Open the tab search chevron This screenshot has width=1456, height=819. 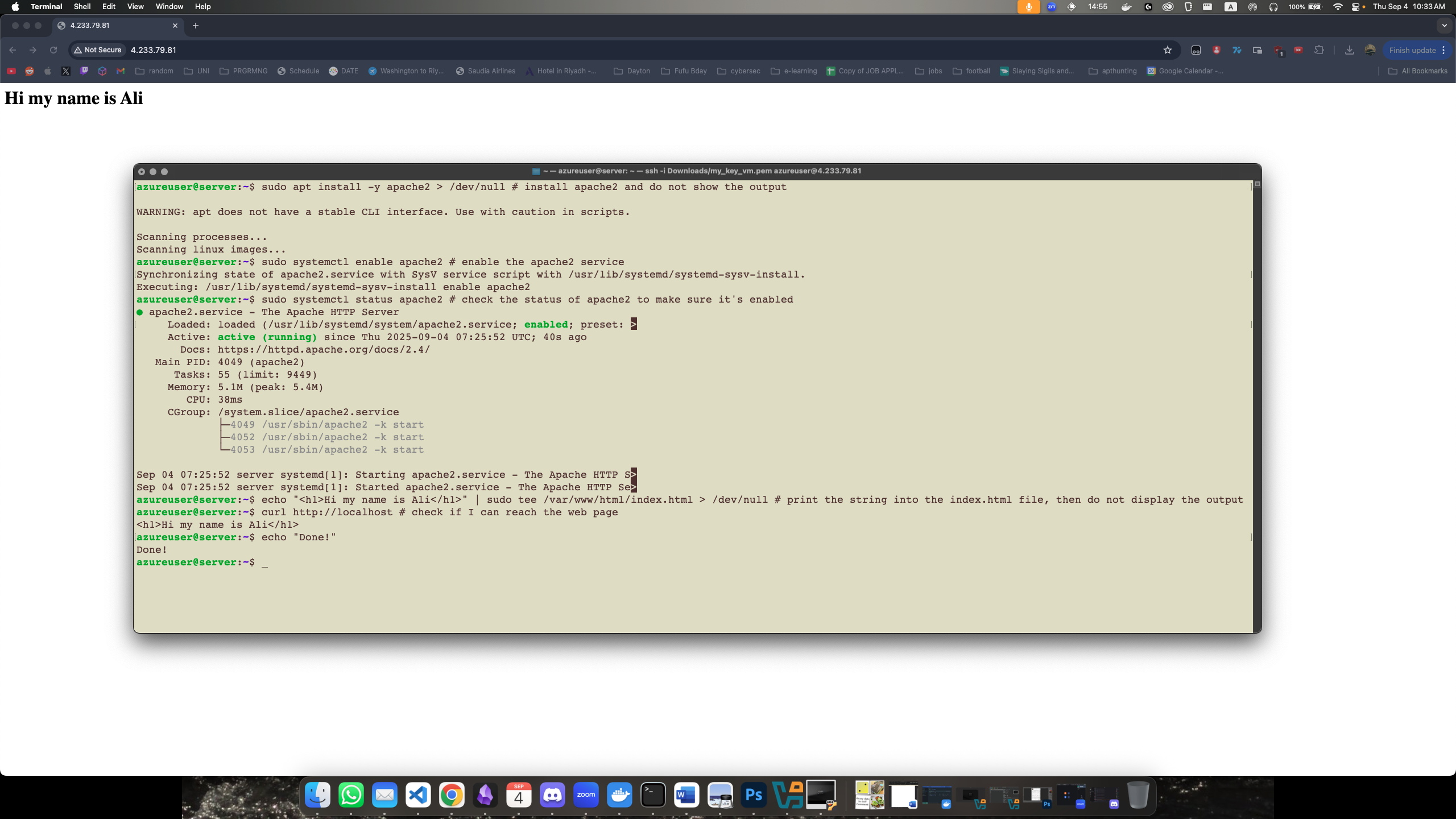[x=1443, y=26]
